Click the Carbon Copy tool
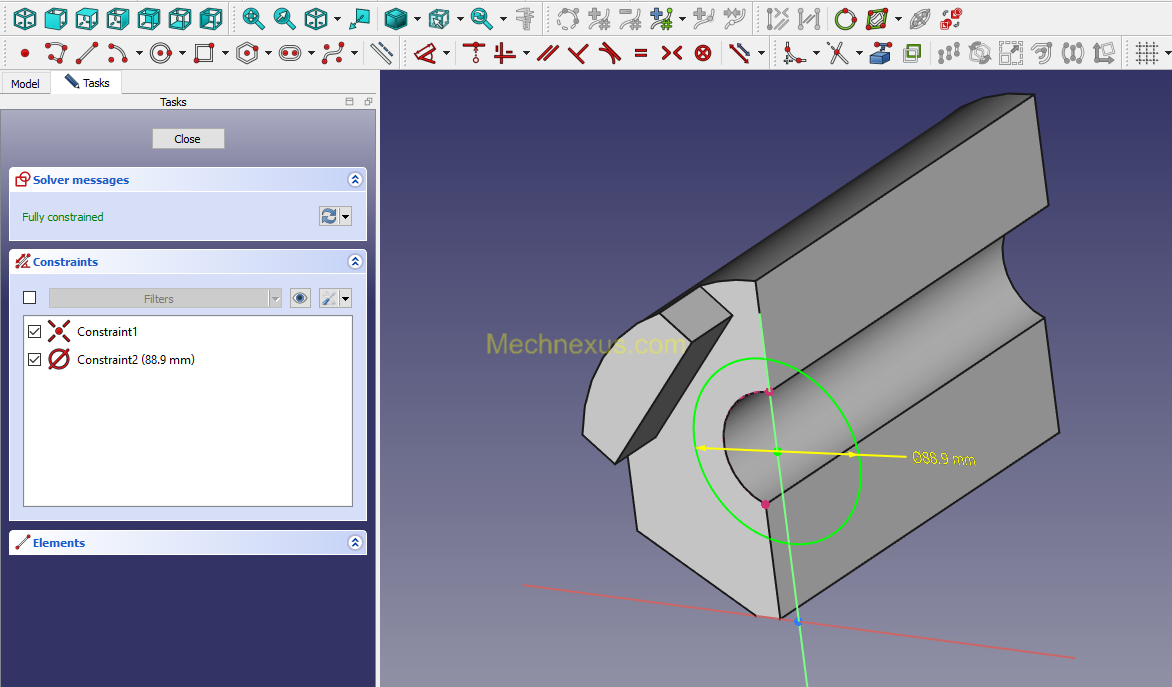Image resolution: width=1172 pixels, height=687 pixels. coord(912,53)
